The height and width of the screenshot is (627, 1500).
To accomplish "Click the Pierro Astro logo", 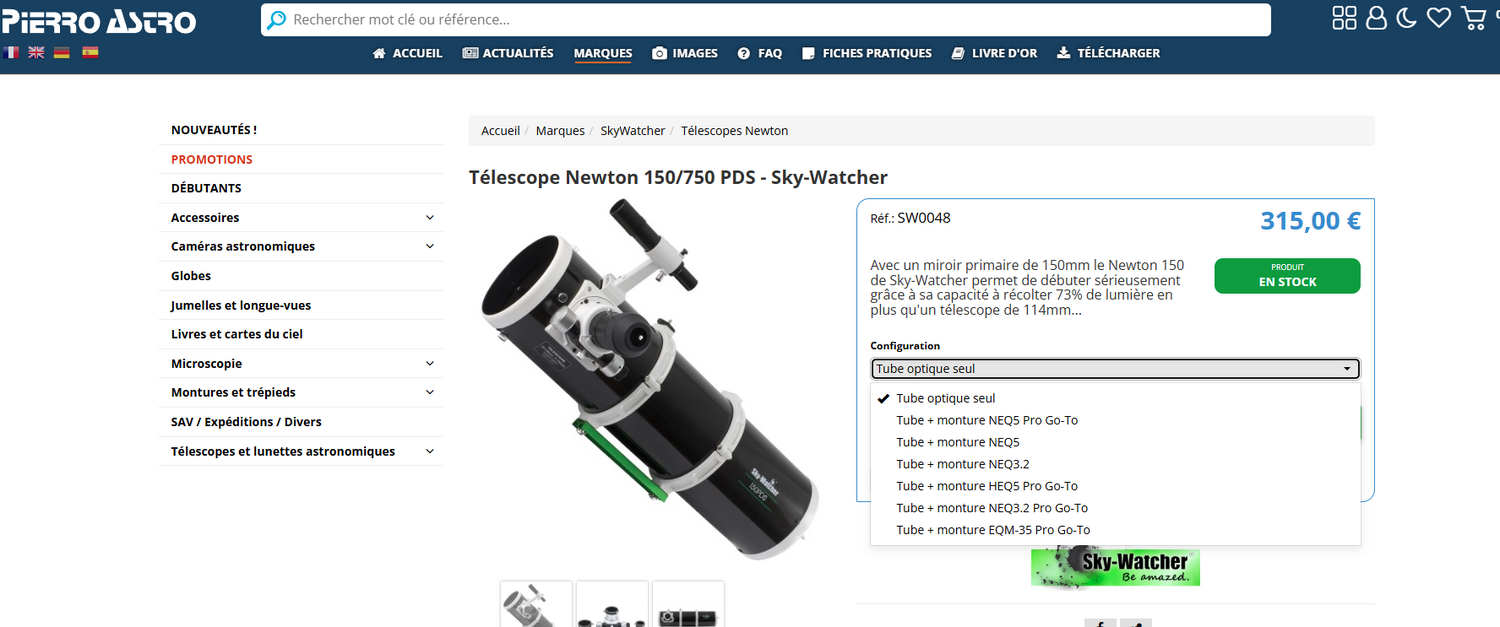I will 98,21.
